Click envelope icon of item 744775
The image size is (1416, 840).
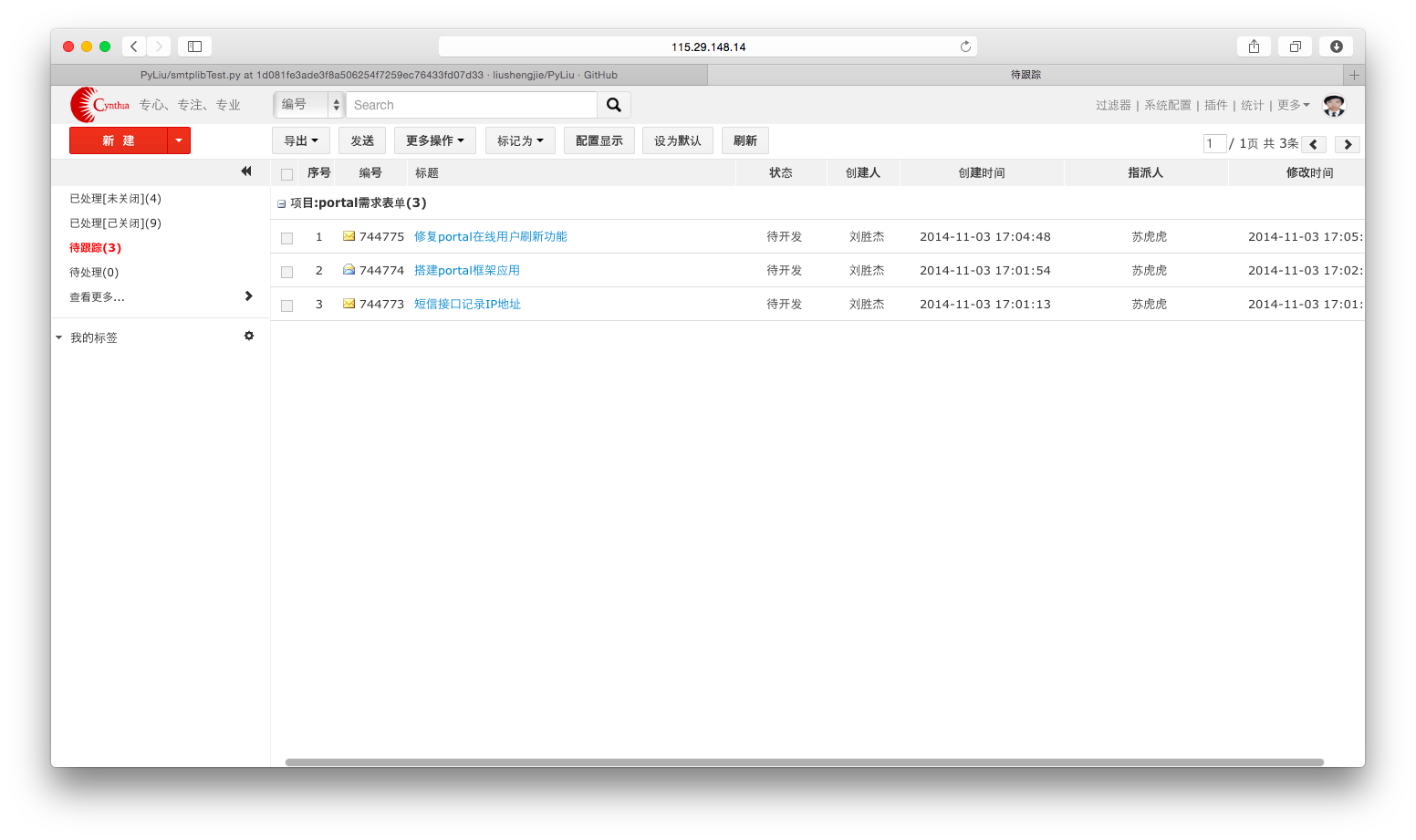click(x=349, y=236)
